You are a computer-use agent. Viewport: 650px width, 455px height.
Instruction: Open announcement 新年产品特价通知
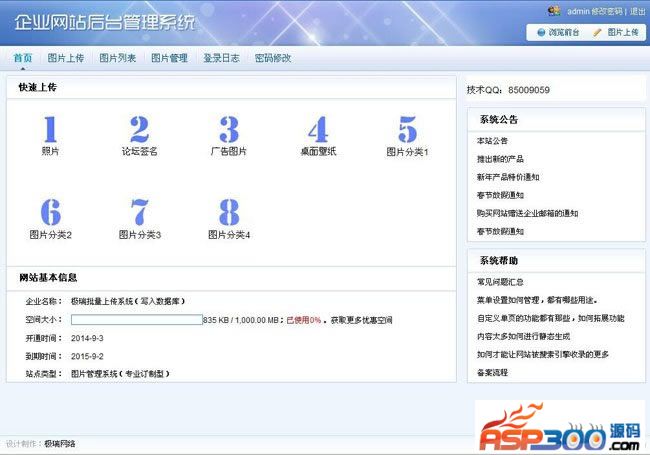tap(508, 177)
